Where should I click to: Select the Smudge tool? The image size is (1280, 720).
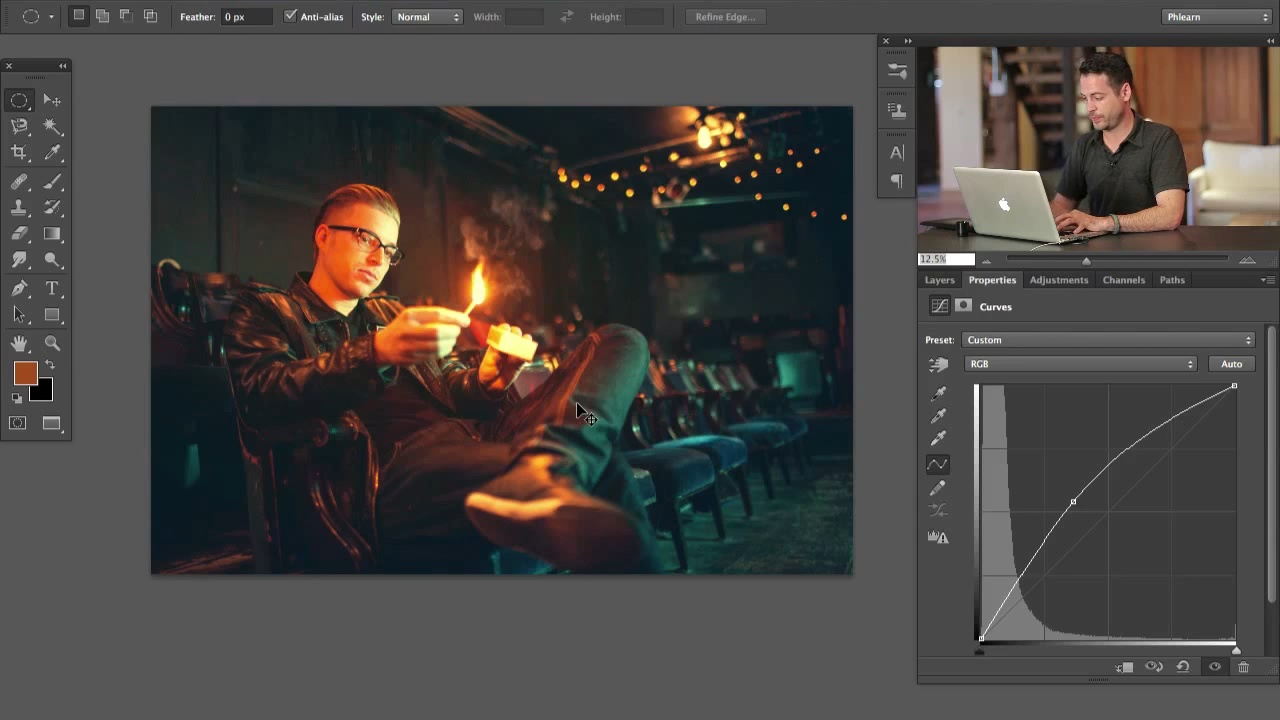(19, 260)
